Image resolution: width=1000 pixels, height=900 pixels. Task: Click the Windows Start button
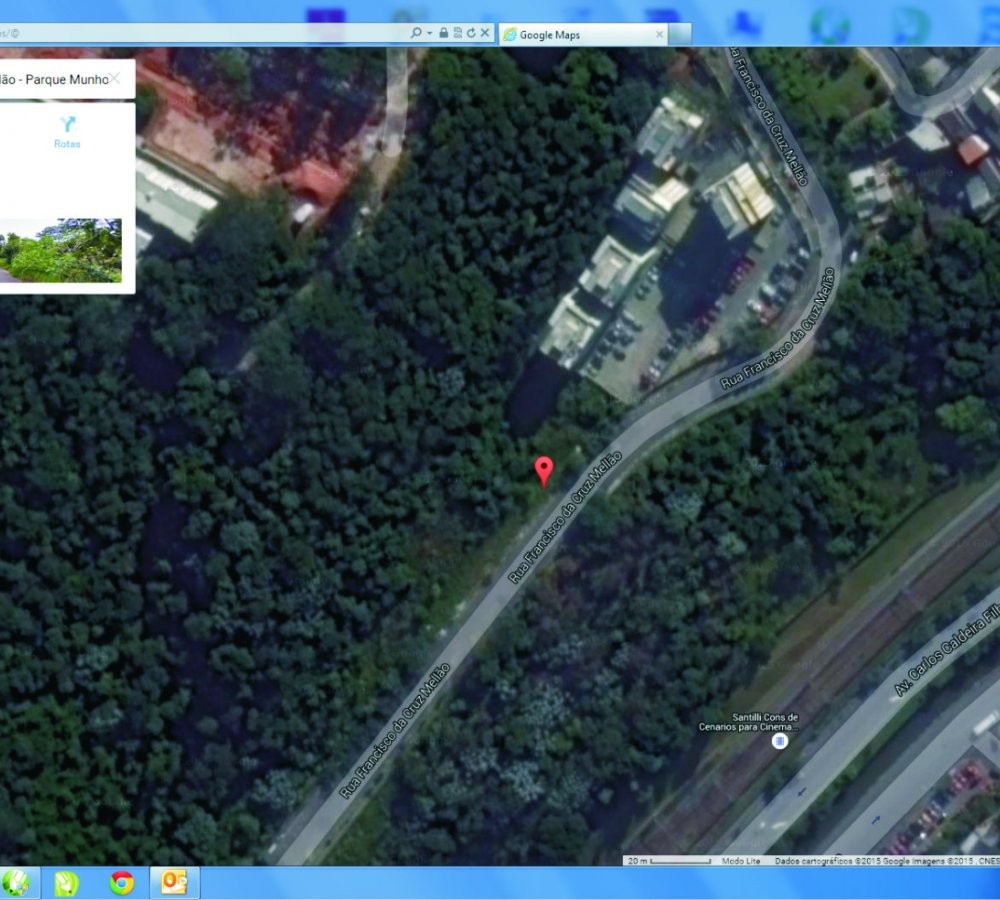(16, 882)
